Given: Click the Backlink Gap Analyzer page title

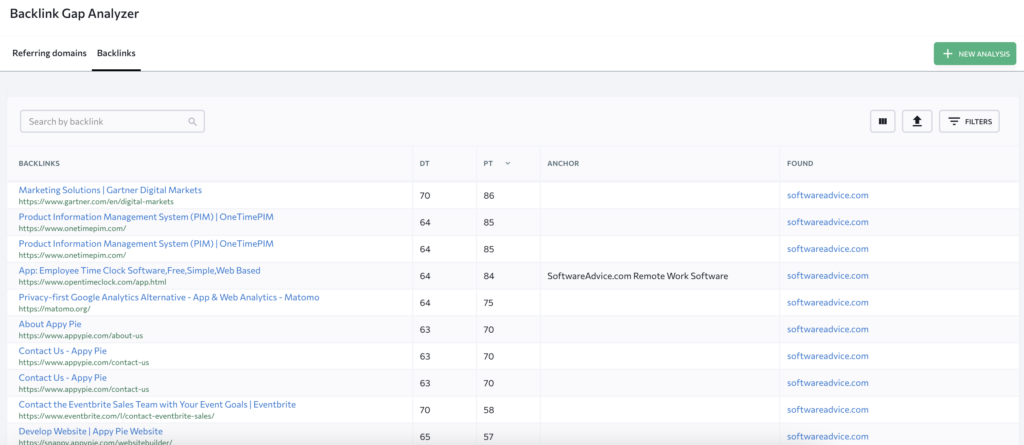Looking at the screenshot, I should pyautogui.click(x=74, y=14).
